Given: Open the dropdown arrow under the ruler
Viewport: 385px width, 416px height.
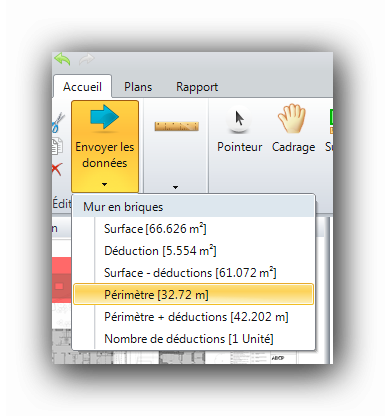Looking at the screenshot, I should point(175,187).
